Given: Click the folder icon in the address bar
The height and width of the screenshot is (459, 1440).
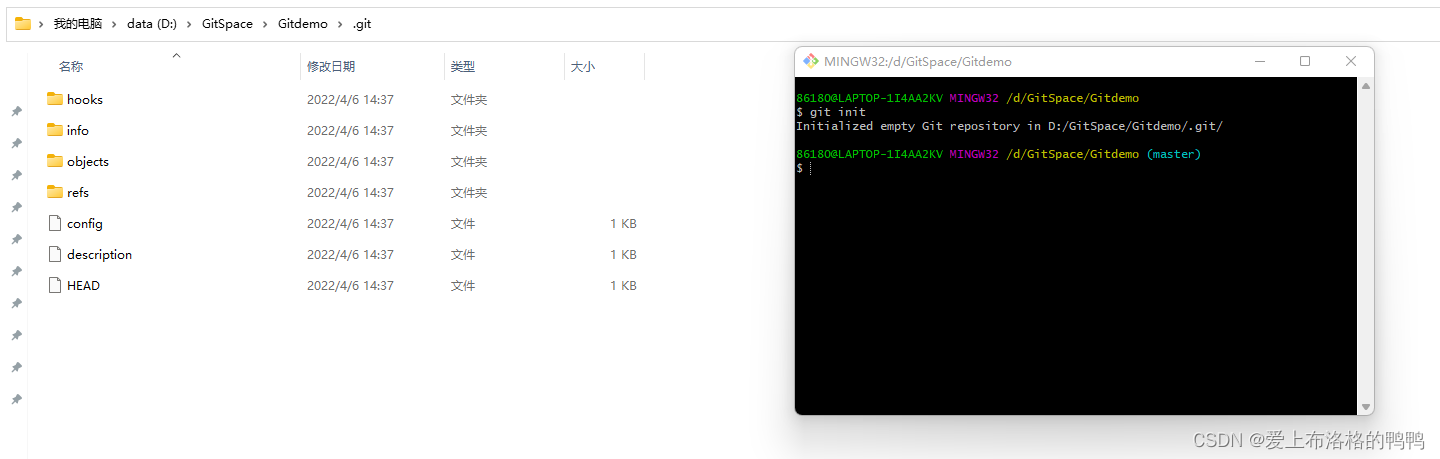Looking at the screenshot, I should 23,23.
